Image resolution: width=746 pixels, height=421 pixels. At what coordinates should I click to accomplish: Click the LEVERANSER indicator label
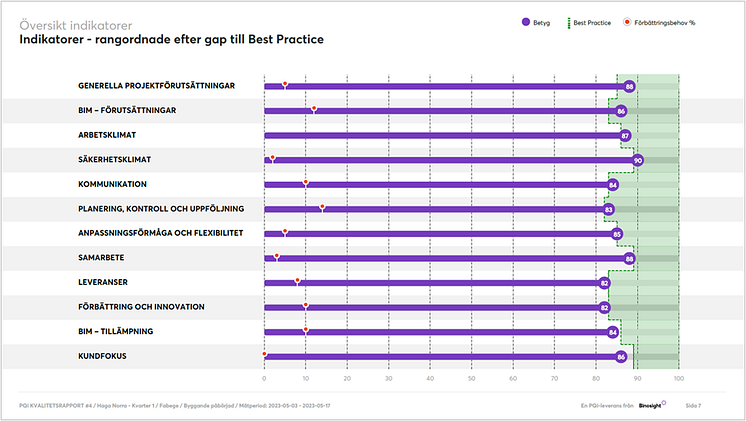[x=103, y=282]
